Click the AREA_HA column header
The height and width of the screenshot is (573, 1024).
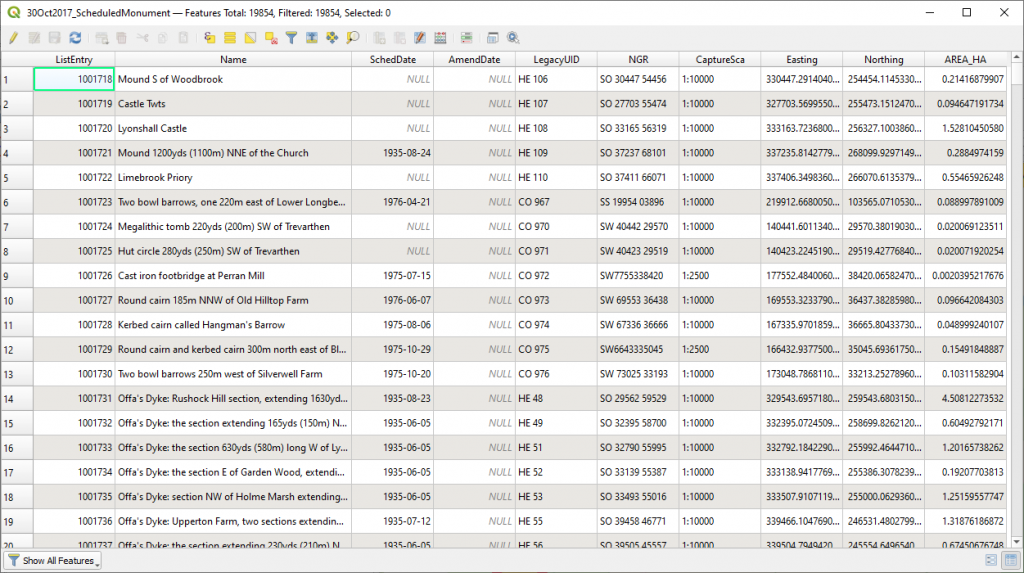pyautogui.click(x=965, y=60)
